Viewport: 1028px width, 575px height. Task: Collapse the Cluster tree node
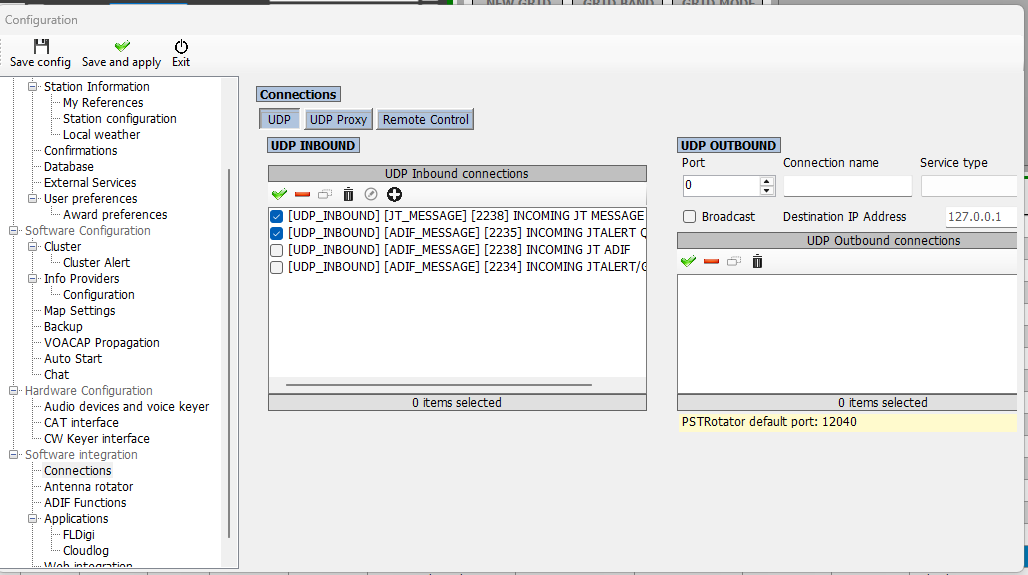[x=32, y=247]
